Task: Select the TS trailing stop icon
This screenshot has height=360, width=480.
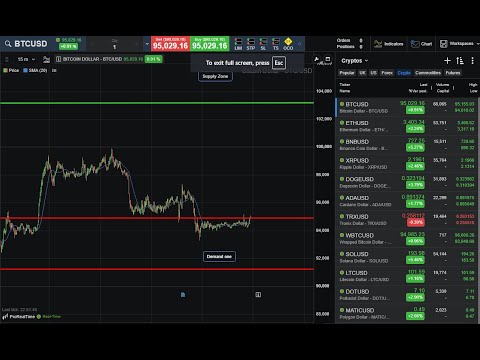Action: (276, 44)
